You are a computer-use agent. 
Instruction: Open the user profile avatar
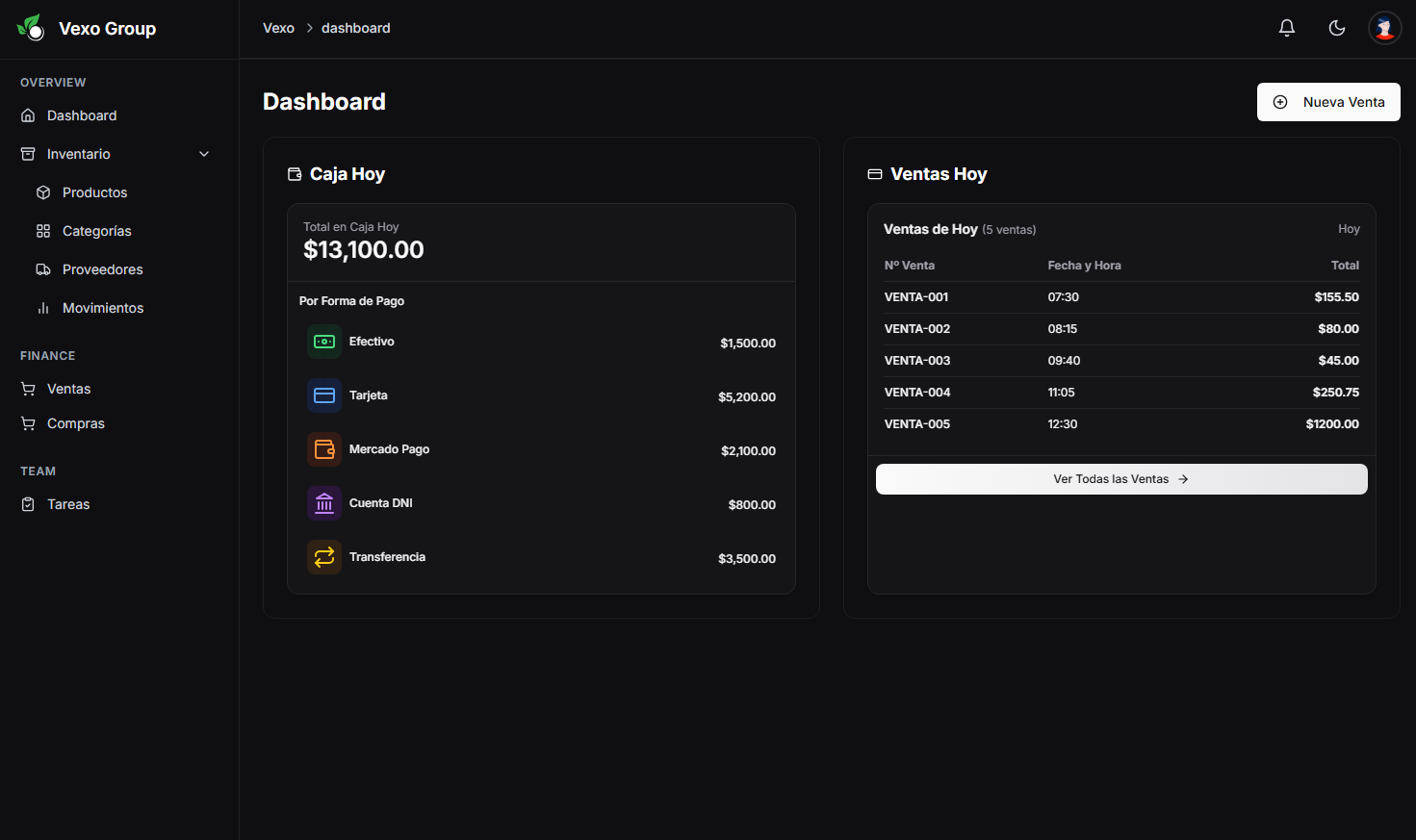click(x=1384, y=28)
